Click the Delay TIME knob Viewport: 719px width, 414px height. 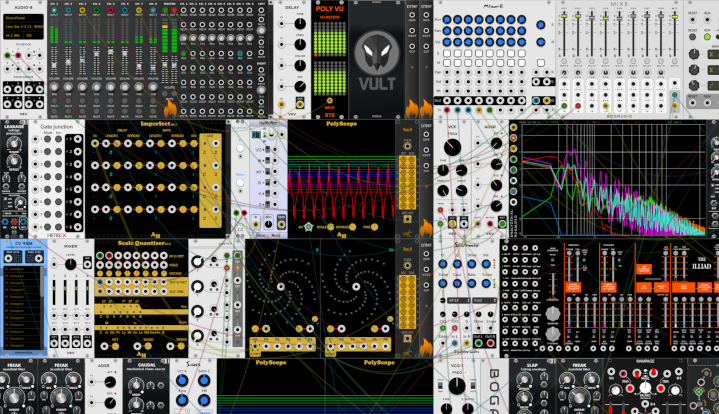300,22
